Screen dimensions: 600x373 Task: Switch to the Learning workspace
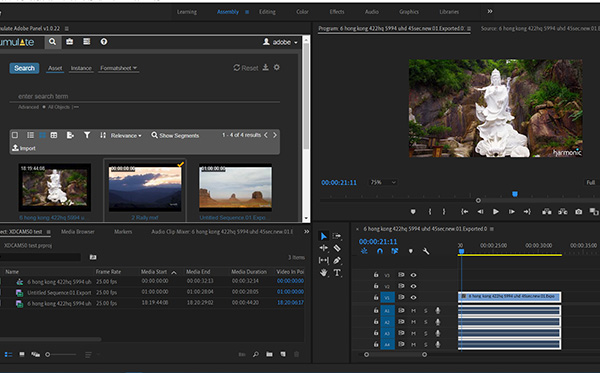coord(187,12)
